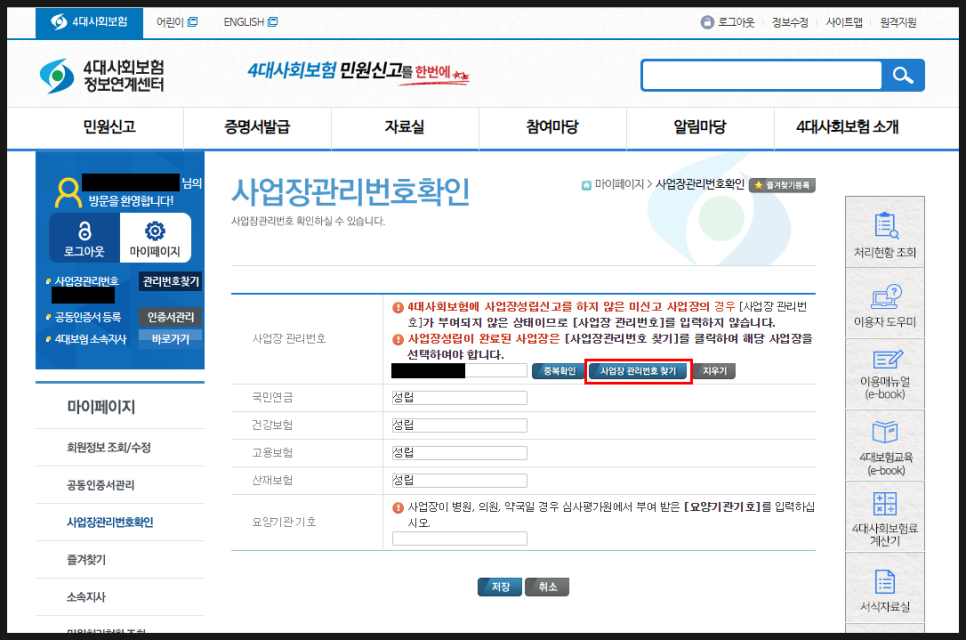
Task: Click the 사업장관리번호확인 page heading
Action: point(351,192)
